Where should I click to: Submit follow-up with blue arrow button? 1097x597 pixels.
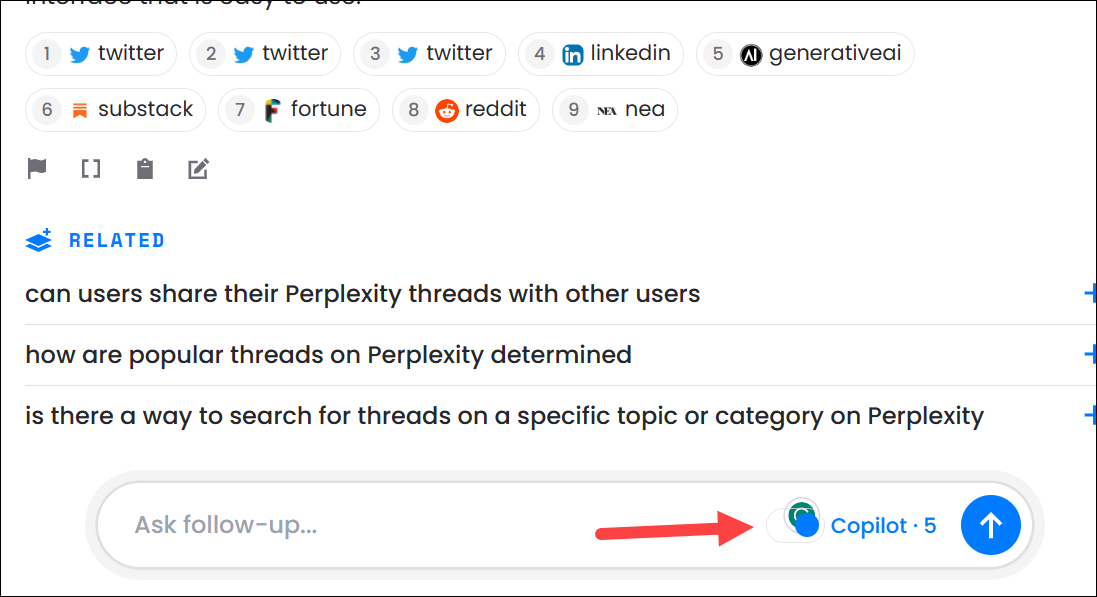[x=990, y=525]
